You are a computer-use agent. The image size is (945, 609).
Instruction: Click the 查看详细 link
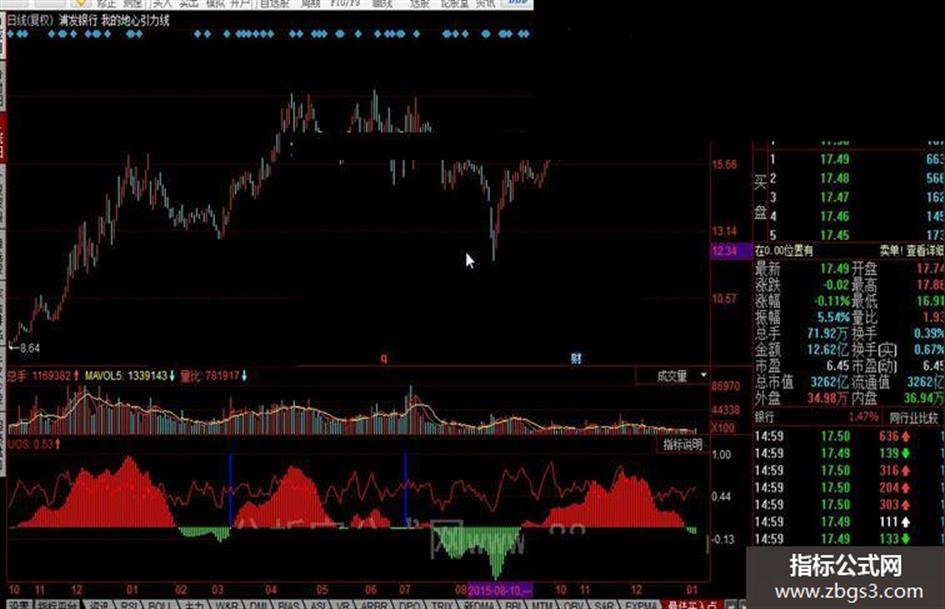[x=926, y=250]
